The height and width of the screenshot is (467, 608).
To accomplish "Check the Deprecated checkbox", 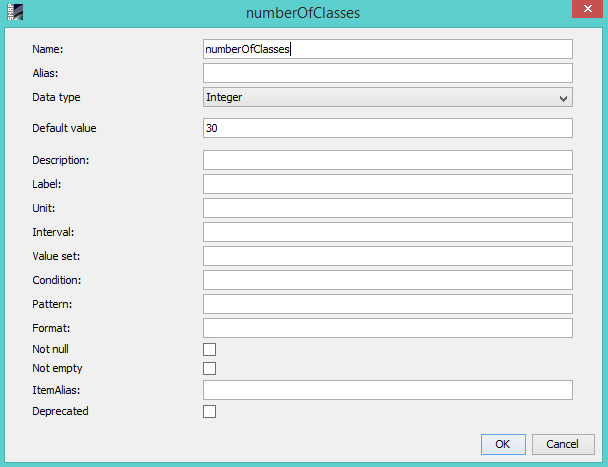I will [209, 411].
